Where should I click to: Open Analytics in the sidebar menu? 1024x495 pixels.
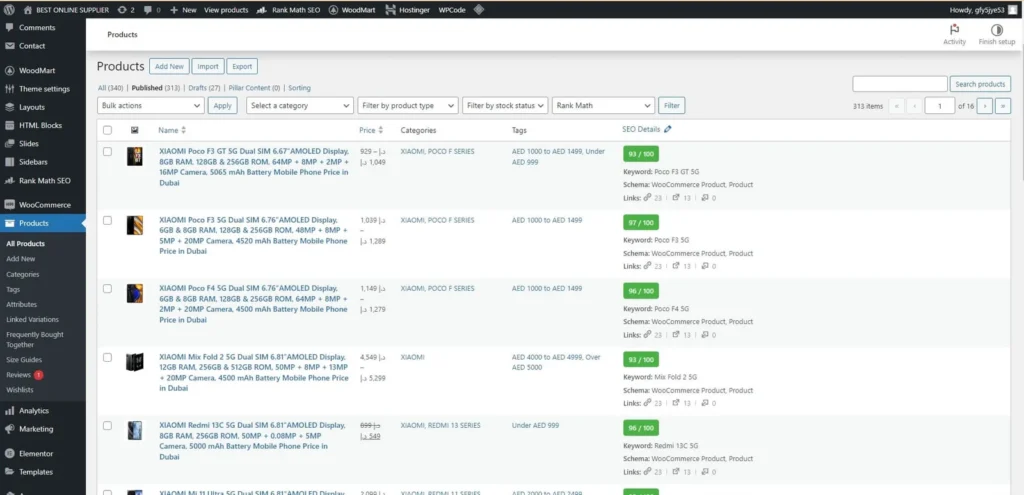pos(33,410)
